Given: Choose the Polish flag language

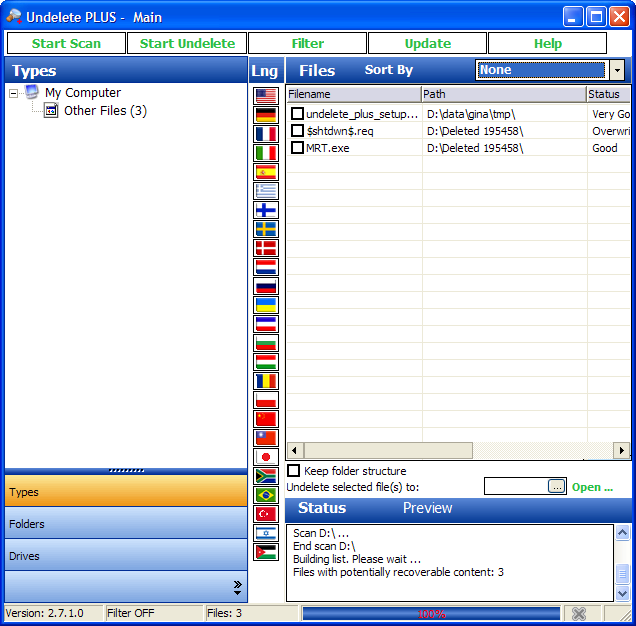Looking at the screenshot, I should pos(266,400).
